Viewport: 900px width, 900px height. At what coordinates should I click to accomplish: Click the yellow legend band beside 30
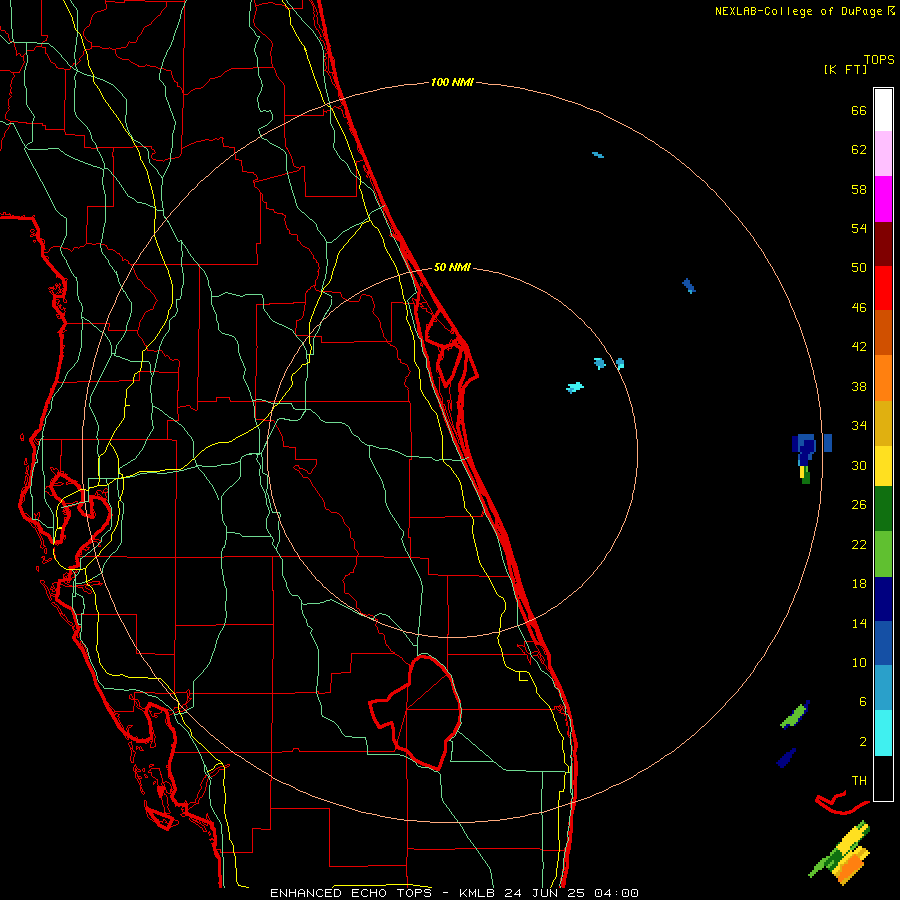coord(883,465)
